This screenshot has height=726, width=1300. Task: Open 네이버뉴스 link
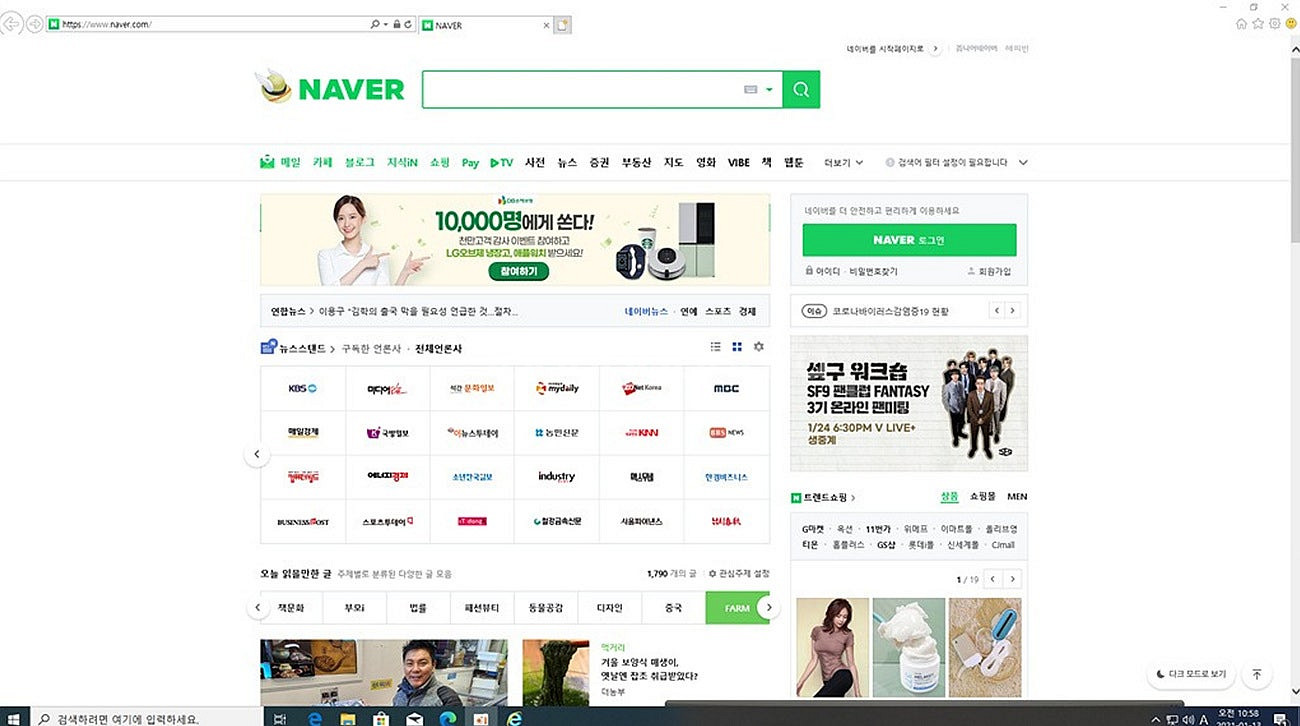[646, 311]
